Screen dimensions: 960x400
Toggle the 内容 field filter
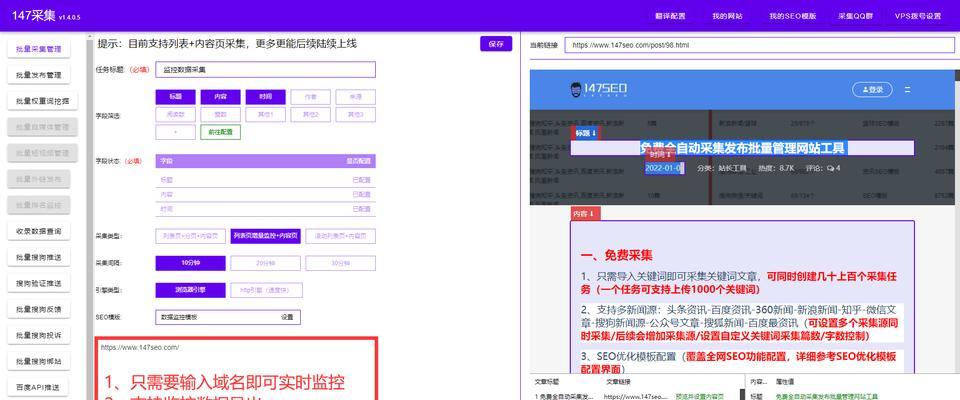click(x=220, y=97)
